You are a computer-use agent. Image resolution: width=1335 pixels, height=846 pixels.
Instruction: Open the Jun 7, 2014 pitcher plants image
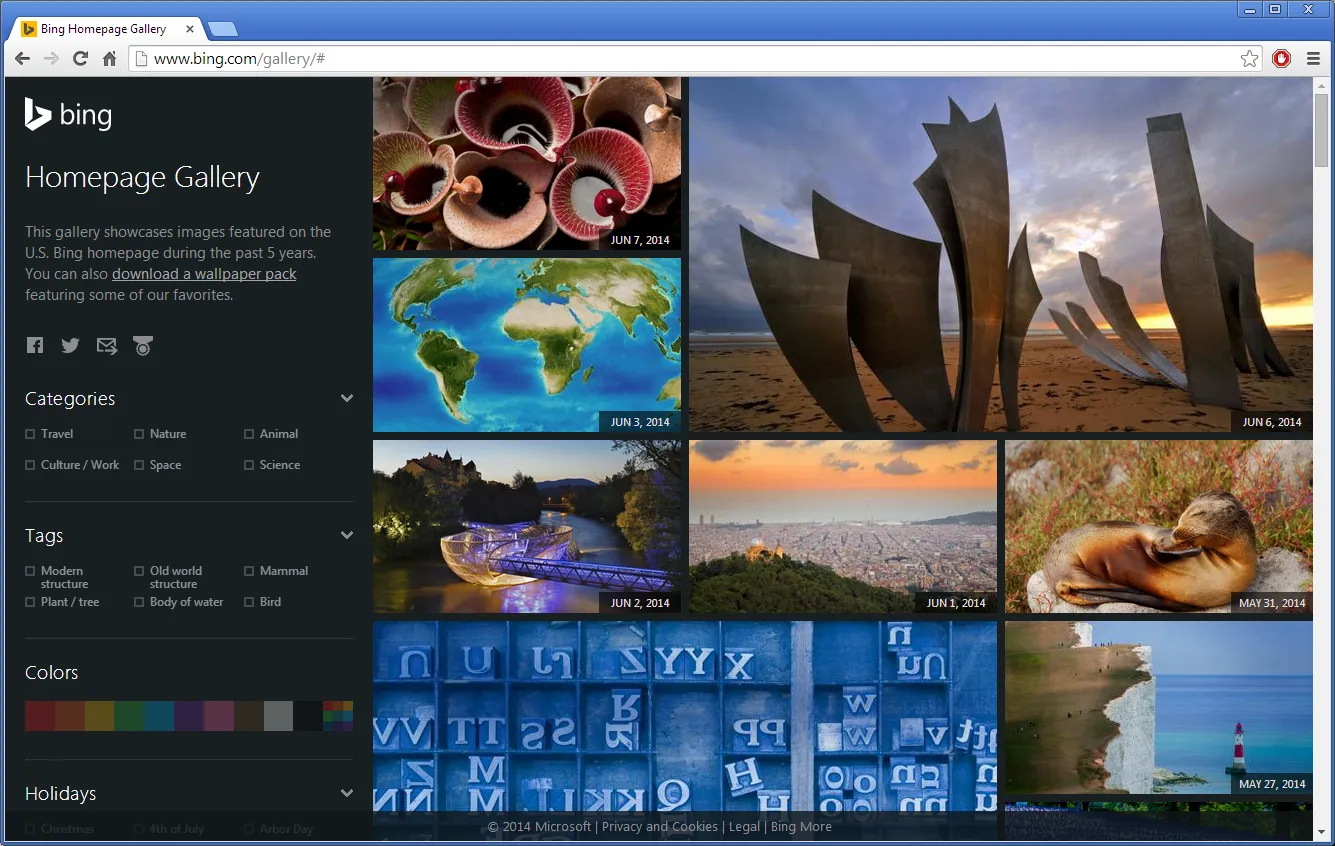click(x=527, y=163)
